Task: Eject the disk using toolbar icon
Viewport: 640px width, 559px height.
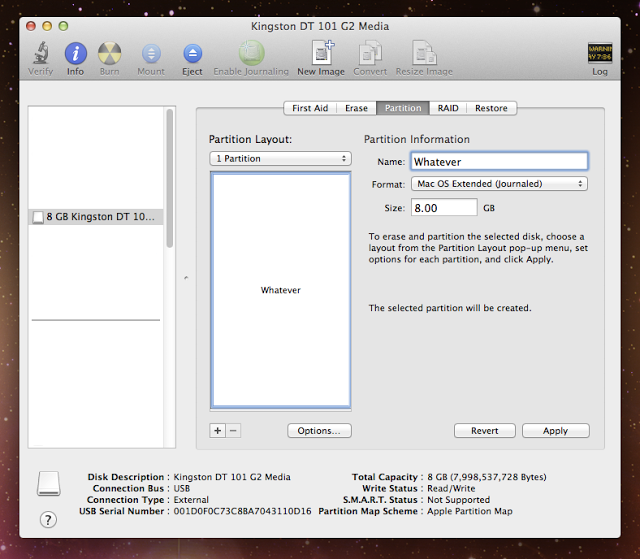Action: coord(192,53)
